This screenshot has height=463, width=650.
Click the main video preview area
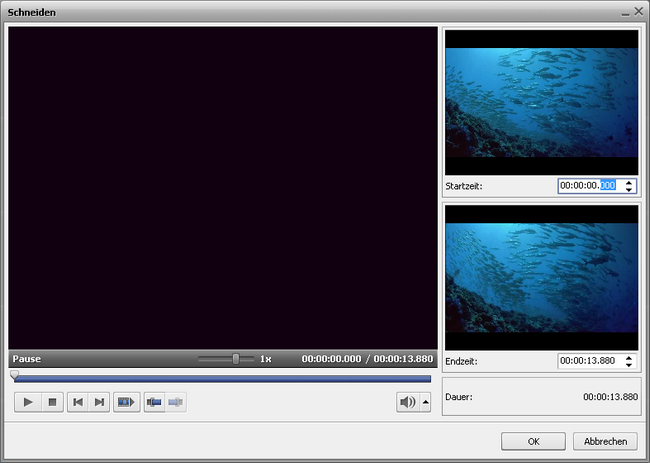[x=223, y=188]
